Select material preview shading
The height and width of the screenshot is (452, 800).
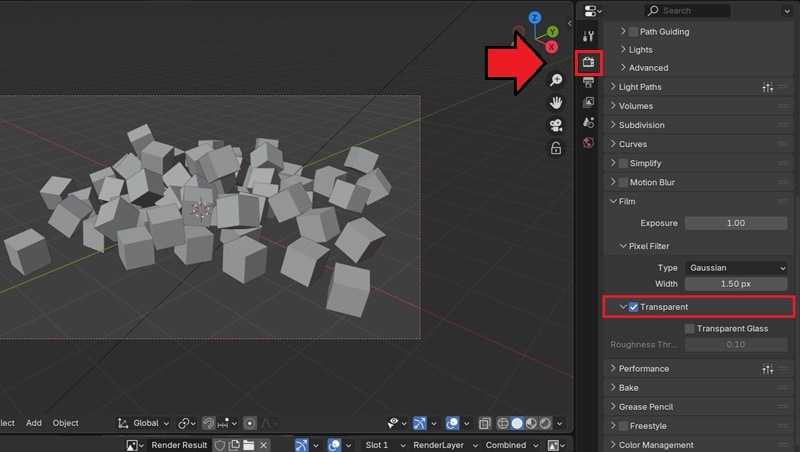pos(531,423)
